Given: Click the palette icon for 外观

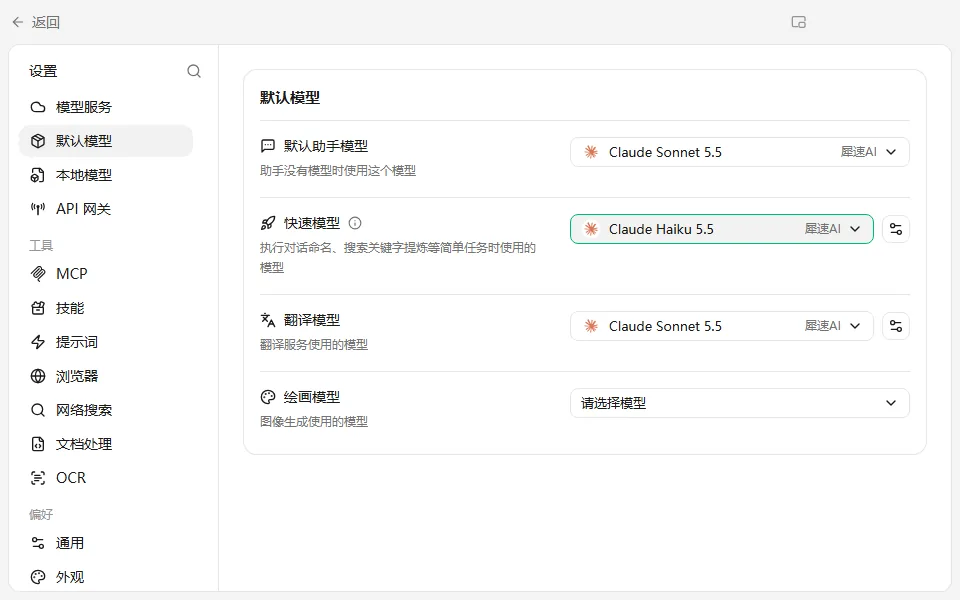Looking at the screenshot, I should [38, 577].
